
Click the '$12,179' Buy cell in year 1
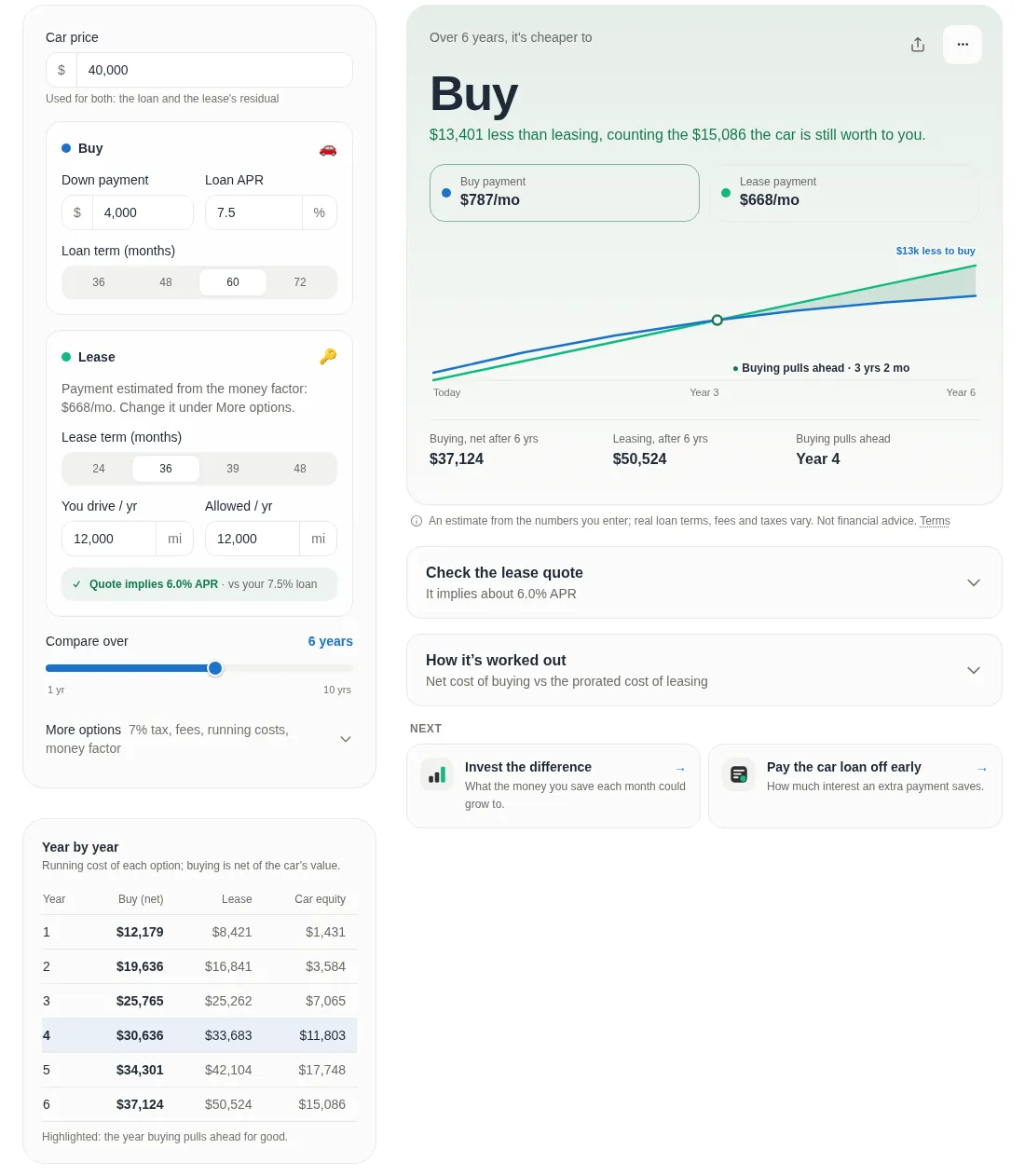tap(140, 932)
